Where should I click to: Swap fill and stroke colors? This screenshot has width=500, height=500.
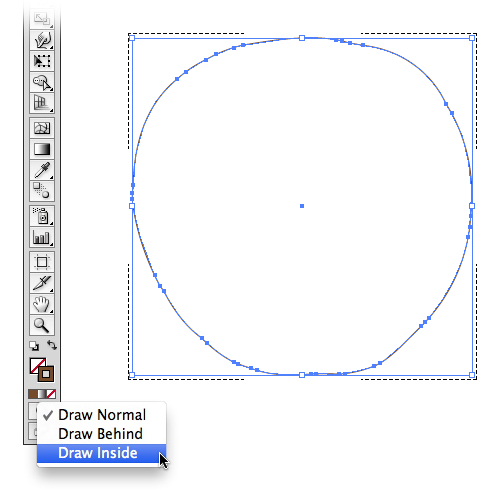[x=52, y=345]
